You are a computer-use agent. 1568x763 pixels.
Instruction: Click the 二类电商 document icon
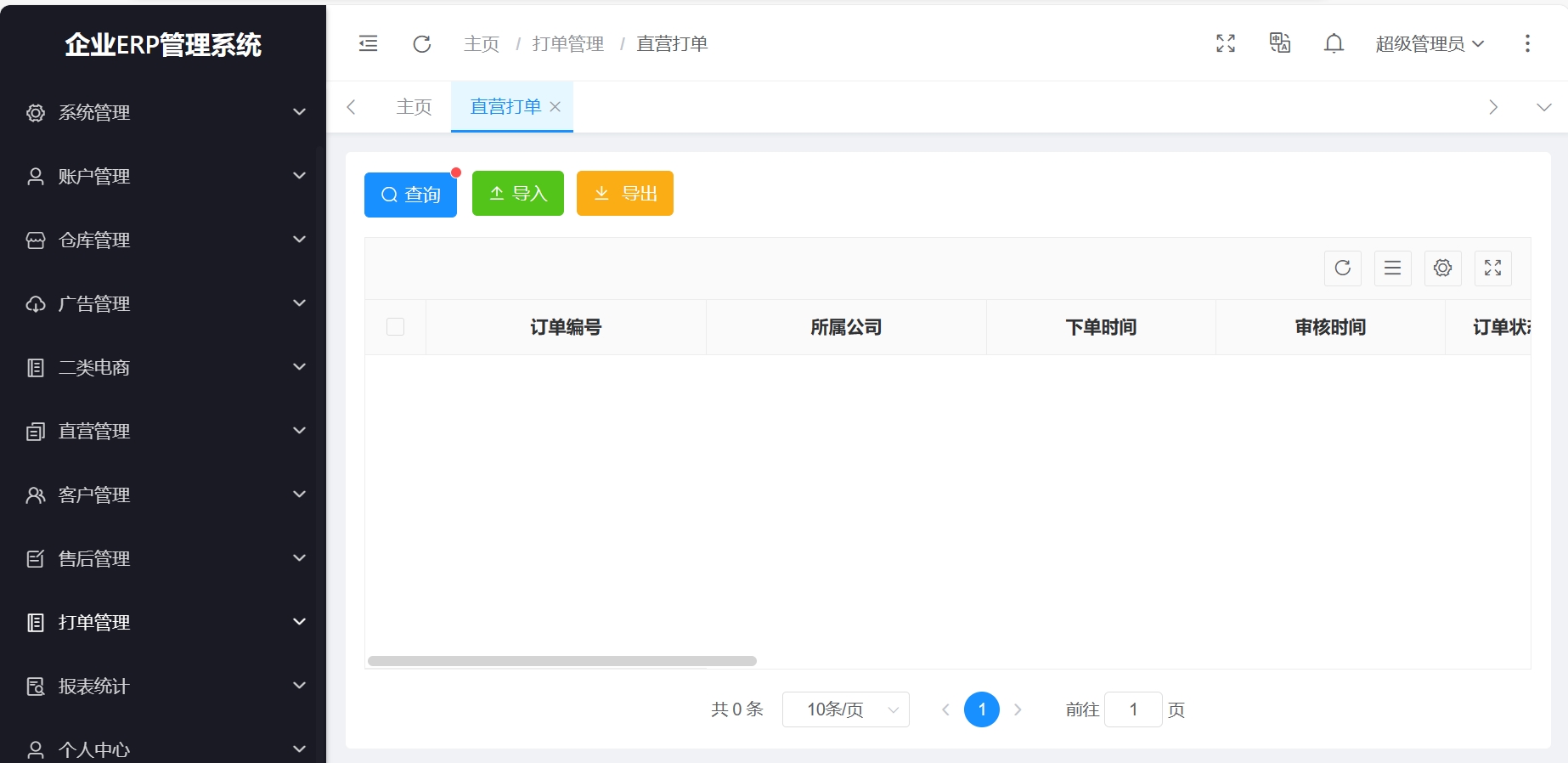(36, 368)
